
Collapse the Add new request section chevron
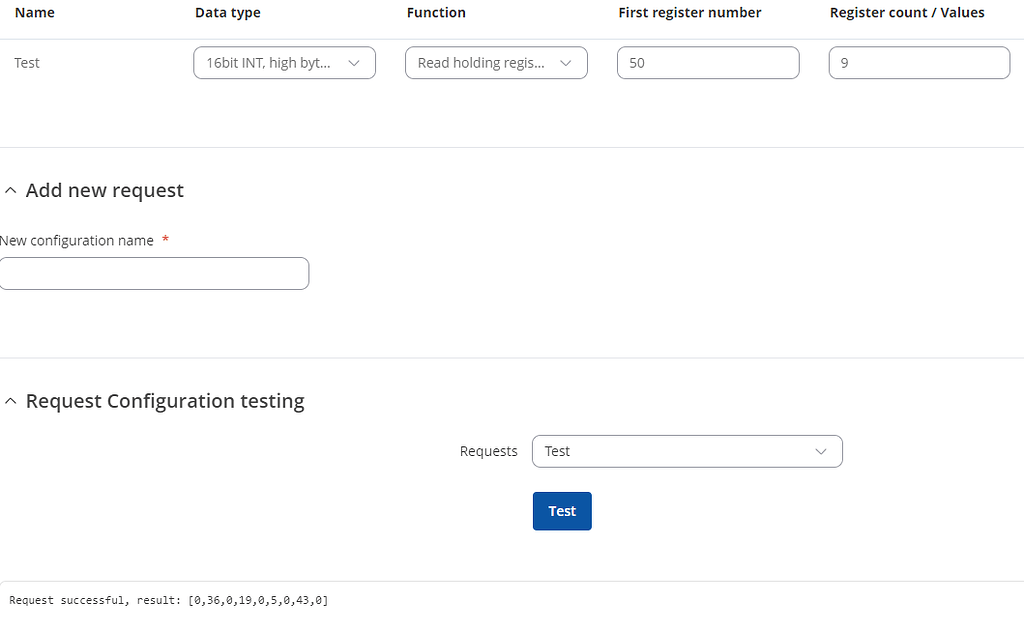(x=11, y=191)
